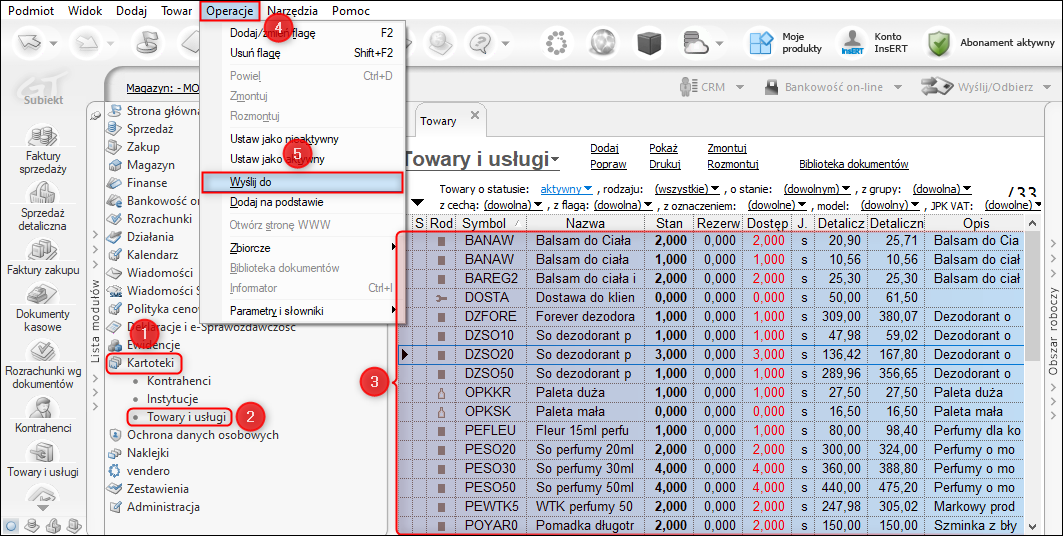Click the Bankowość on-line toolbar button

pos(833,87)
